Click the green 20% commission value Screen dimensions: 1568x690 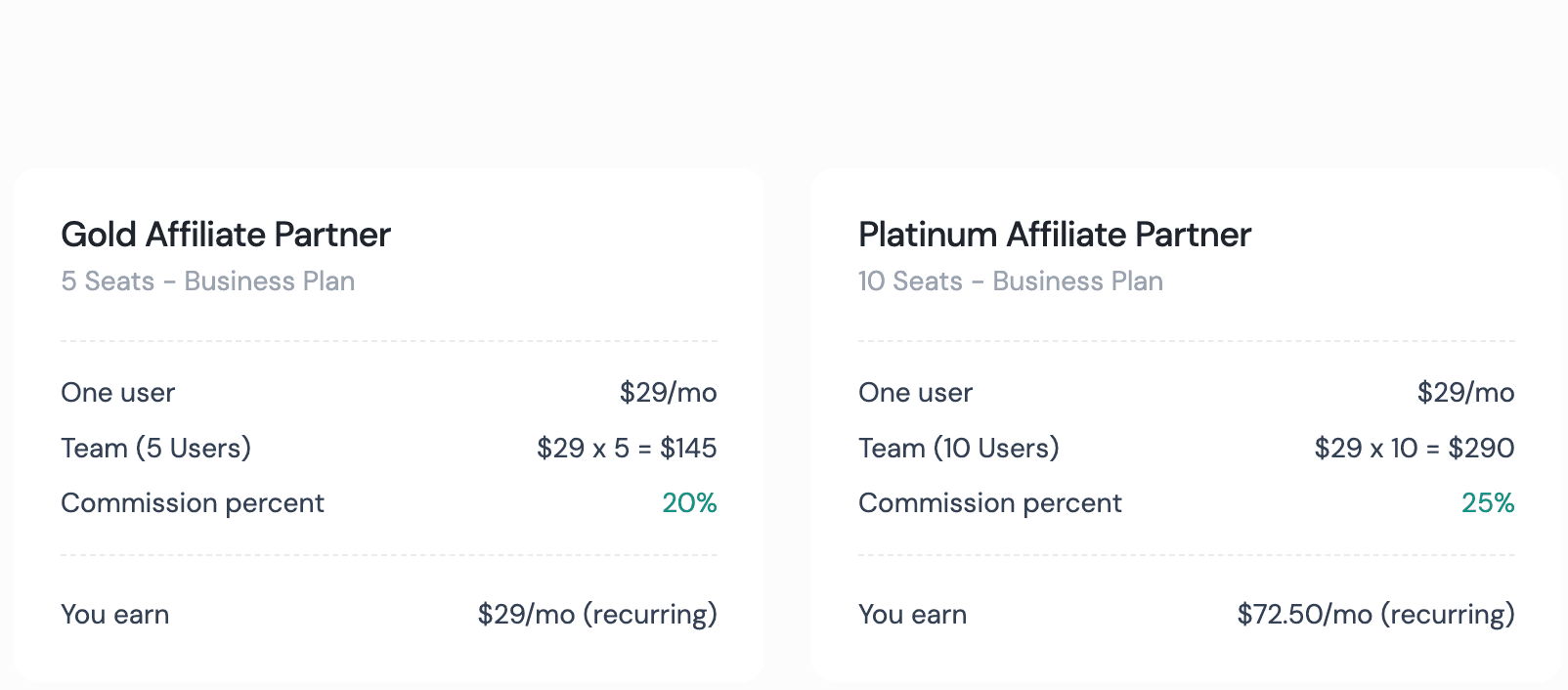(690, 503)
